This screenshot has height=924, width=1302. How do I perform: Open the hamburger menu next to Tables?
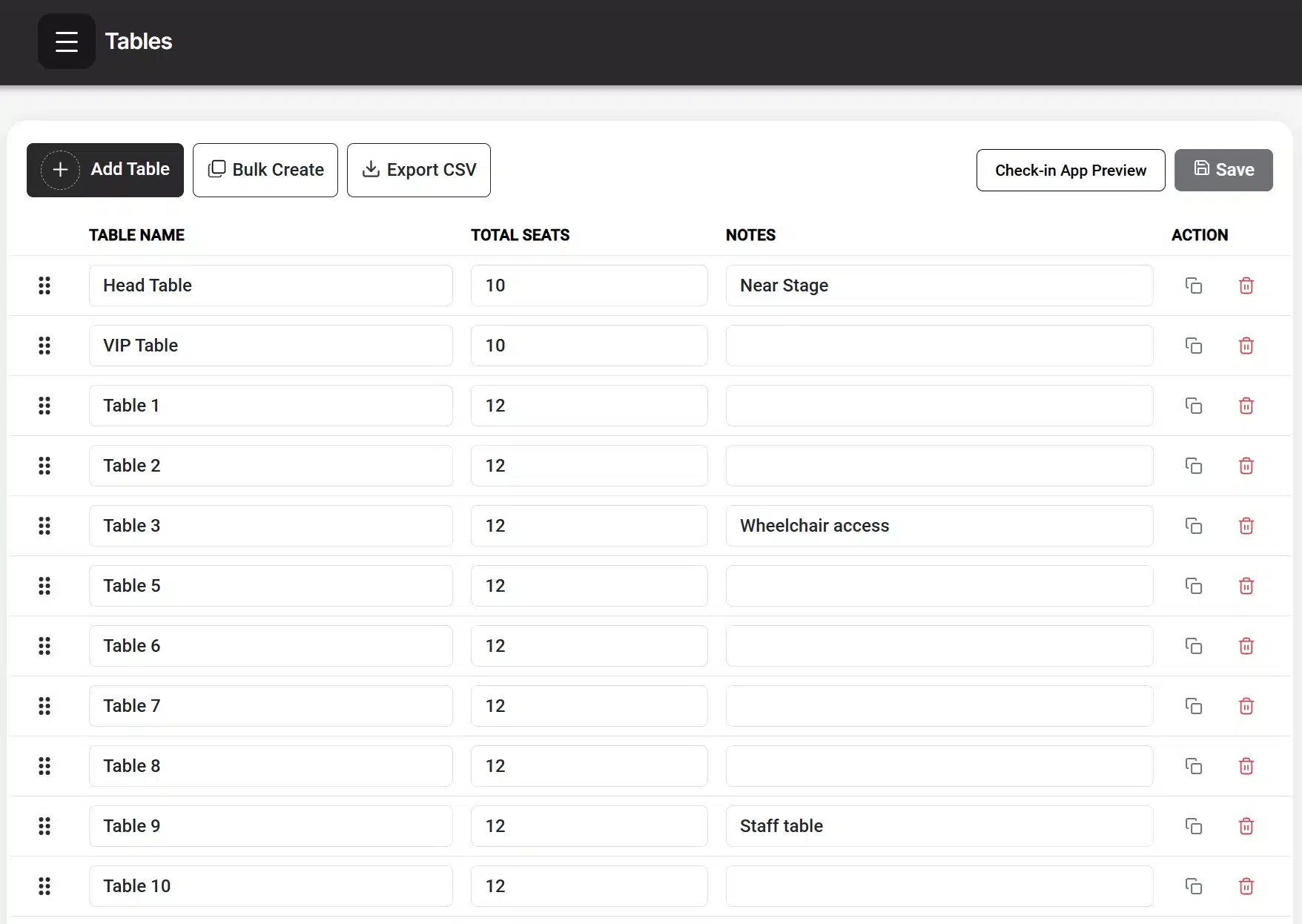pos(66,42)
